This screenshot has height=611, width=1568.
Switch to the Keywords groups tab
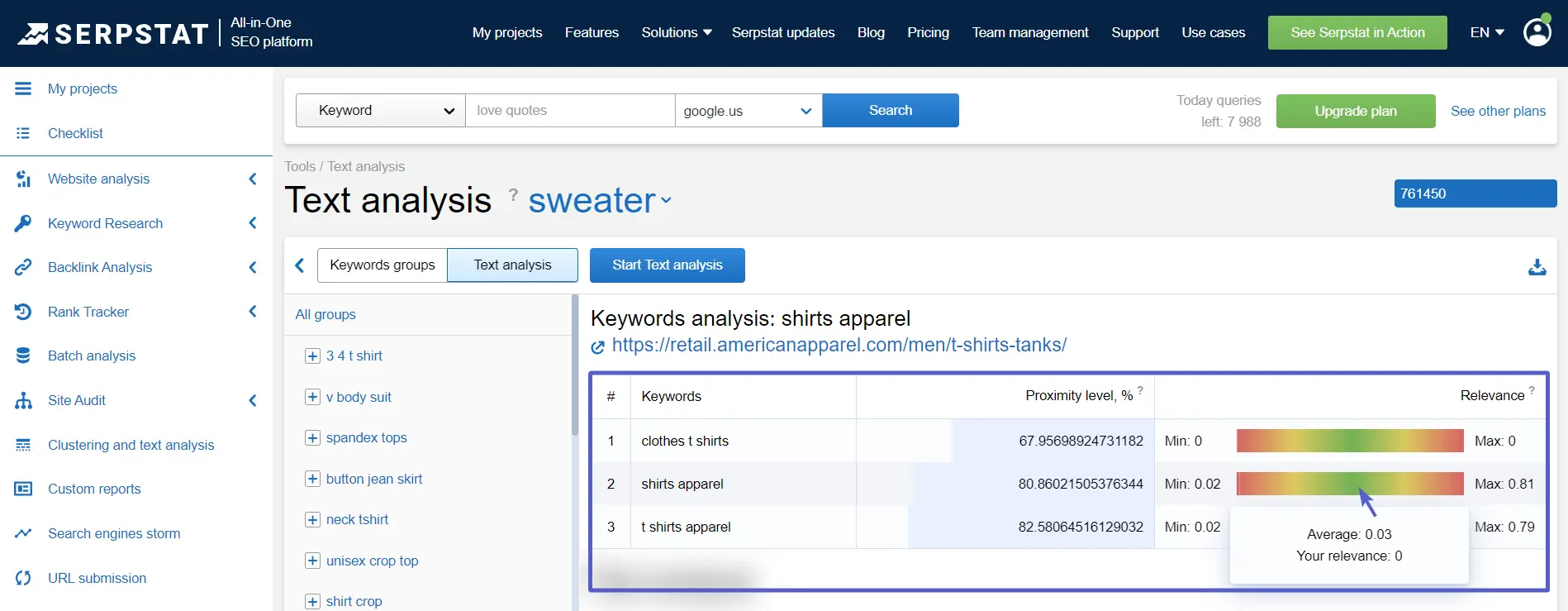[x=382, y=265]
